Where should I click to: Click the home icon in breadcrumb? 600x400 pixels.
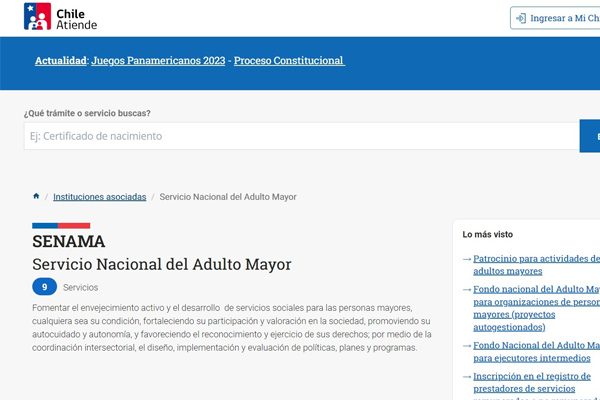pyautogui.click(x=36, y=196)
